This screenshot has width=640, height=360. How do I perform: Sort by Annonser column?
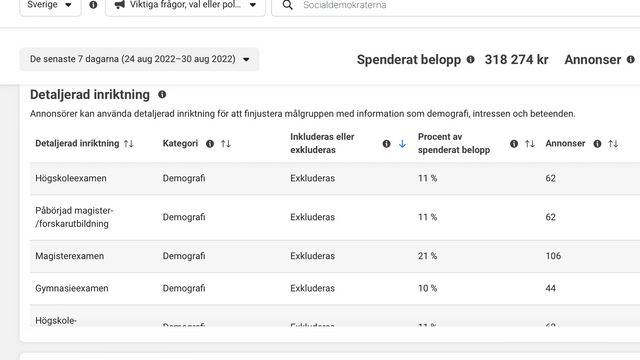[613, 144]
